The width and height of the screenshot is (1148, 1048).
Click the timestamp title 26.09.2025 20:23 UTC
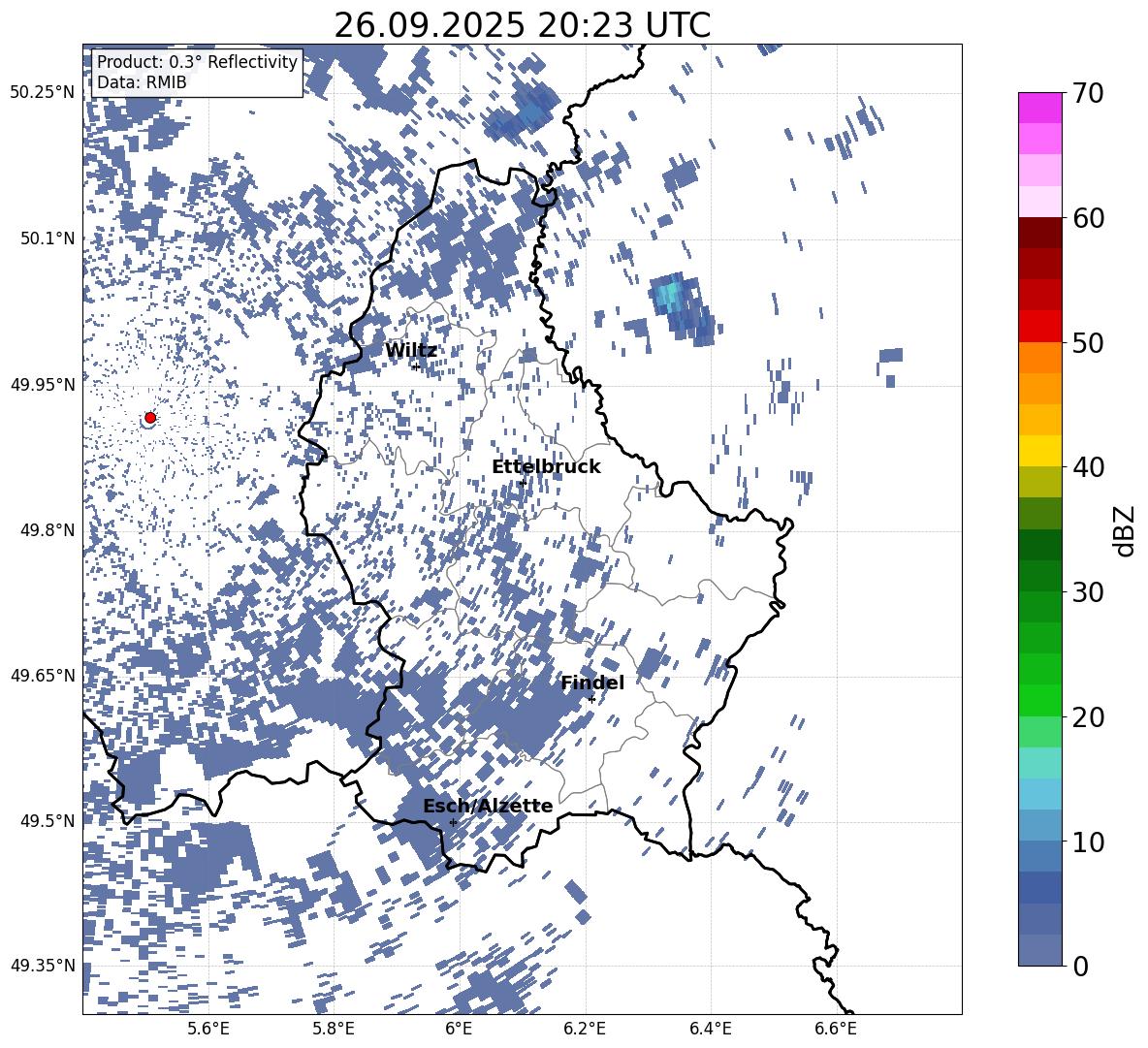point(522,25)
